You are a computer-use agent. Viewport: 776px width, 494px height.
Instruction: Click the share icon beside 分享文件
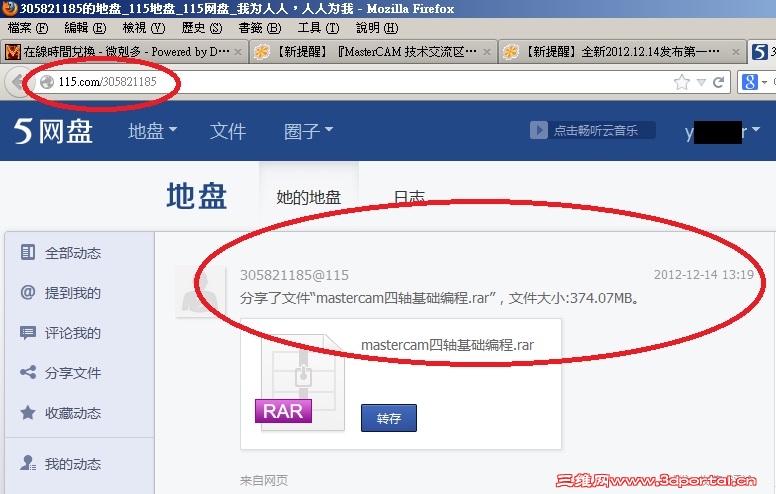coord(28,372)
